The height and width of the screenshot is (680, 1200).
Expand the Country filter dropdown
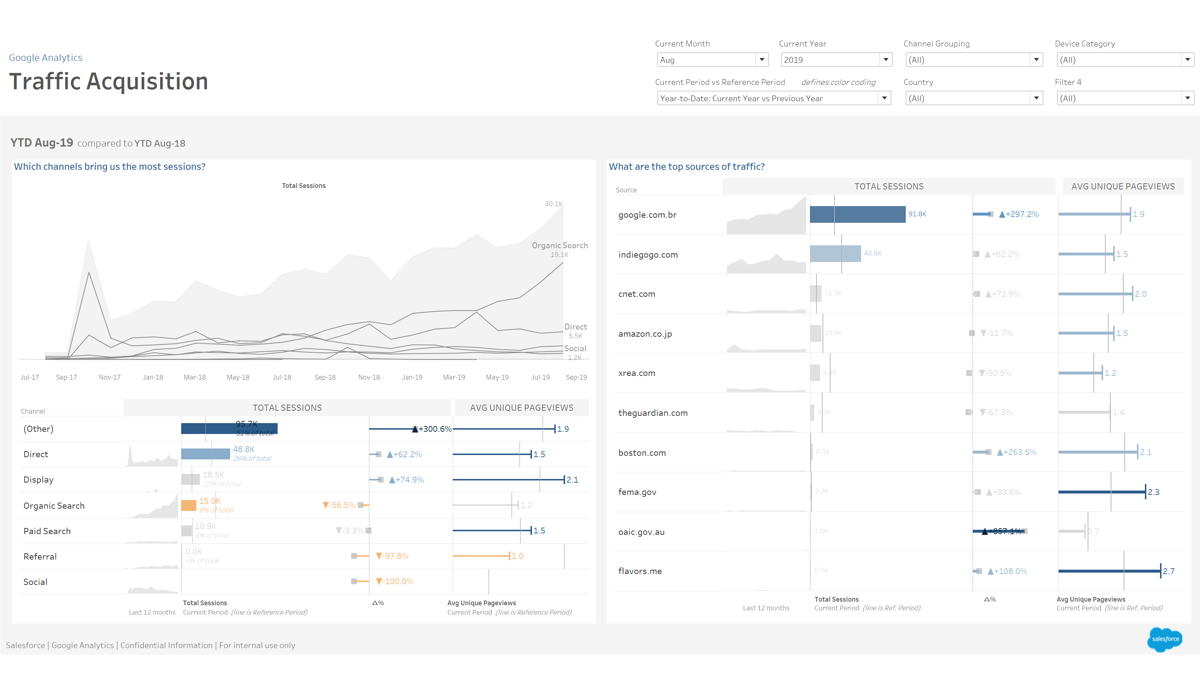tap(973, 98)
